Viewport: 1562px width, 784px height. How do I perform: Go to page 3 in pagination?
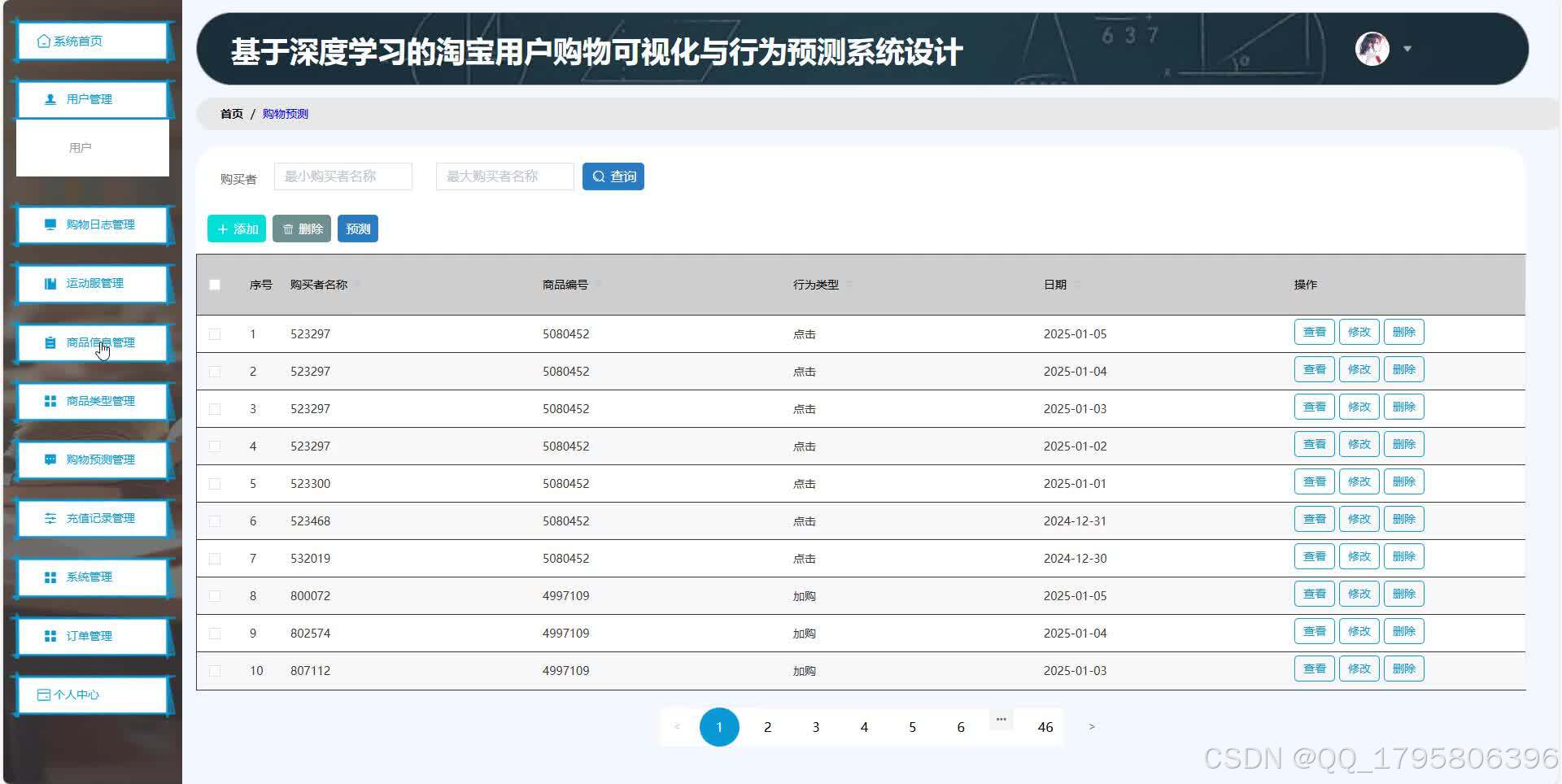(x=816, y=727)
